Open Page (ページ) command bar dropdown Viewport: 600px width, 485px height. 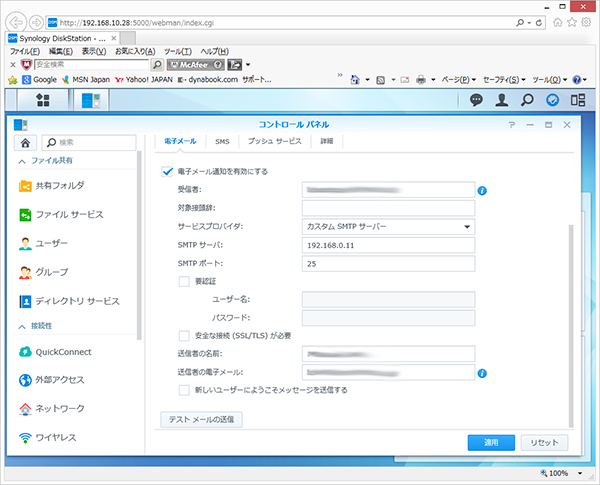point(458,80)
